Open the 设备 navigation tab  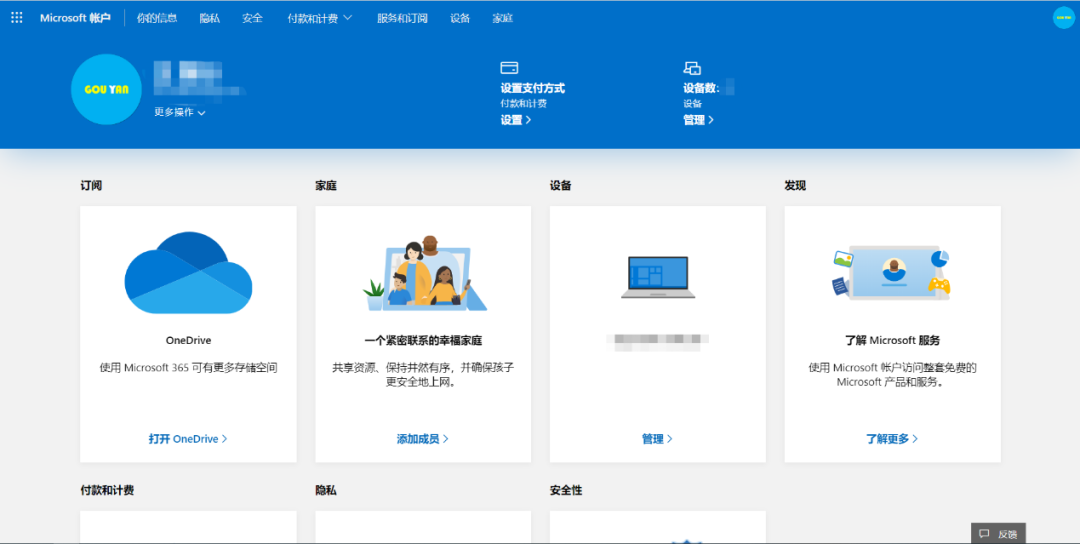[x=460, y=19]
